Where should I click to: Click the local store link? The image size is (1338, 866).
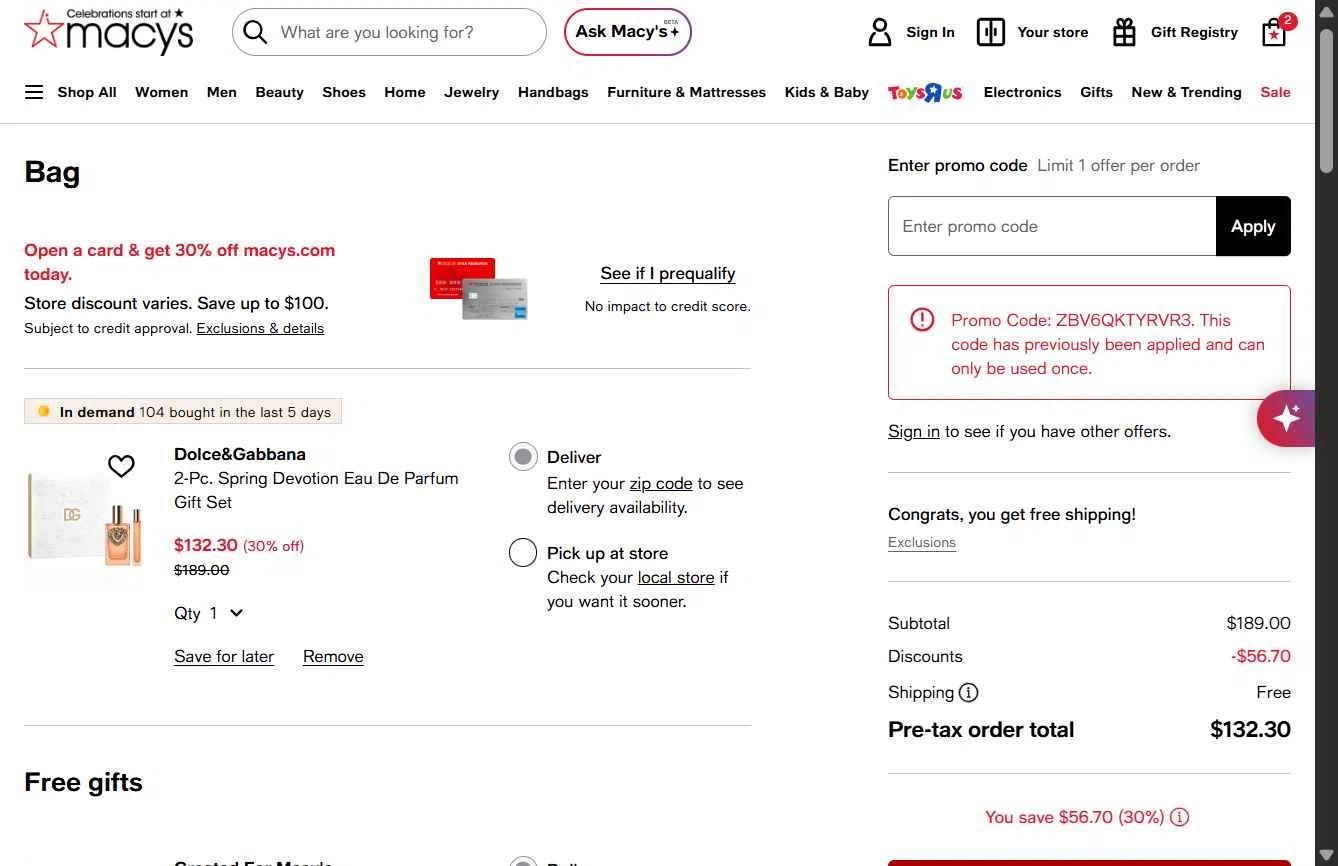[x=676, y=577]
